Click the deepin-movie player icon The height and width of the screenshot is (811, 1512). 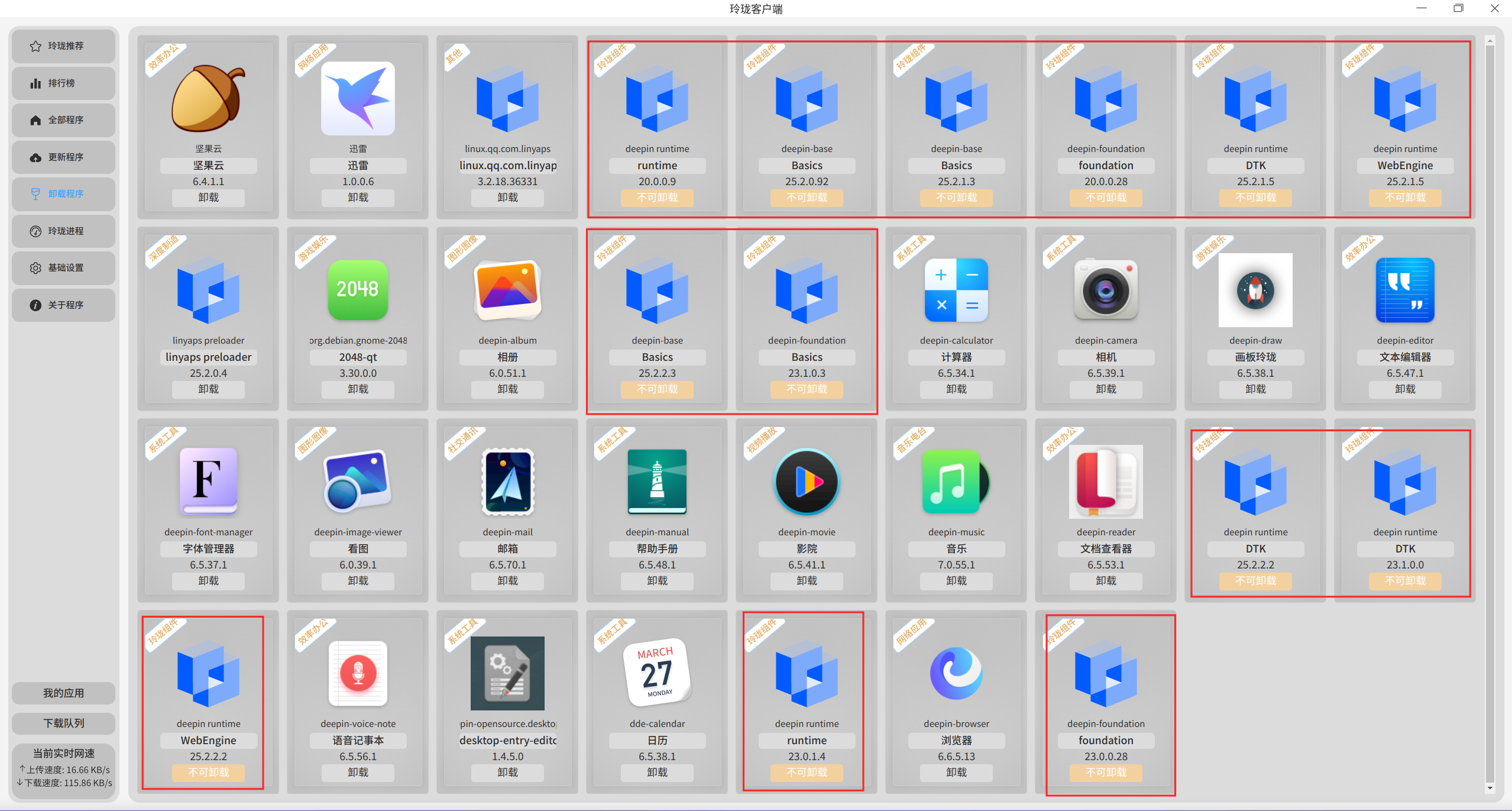pos(807,482)
